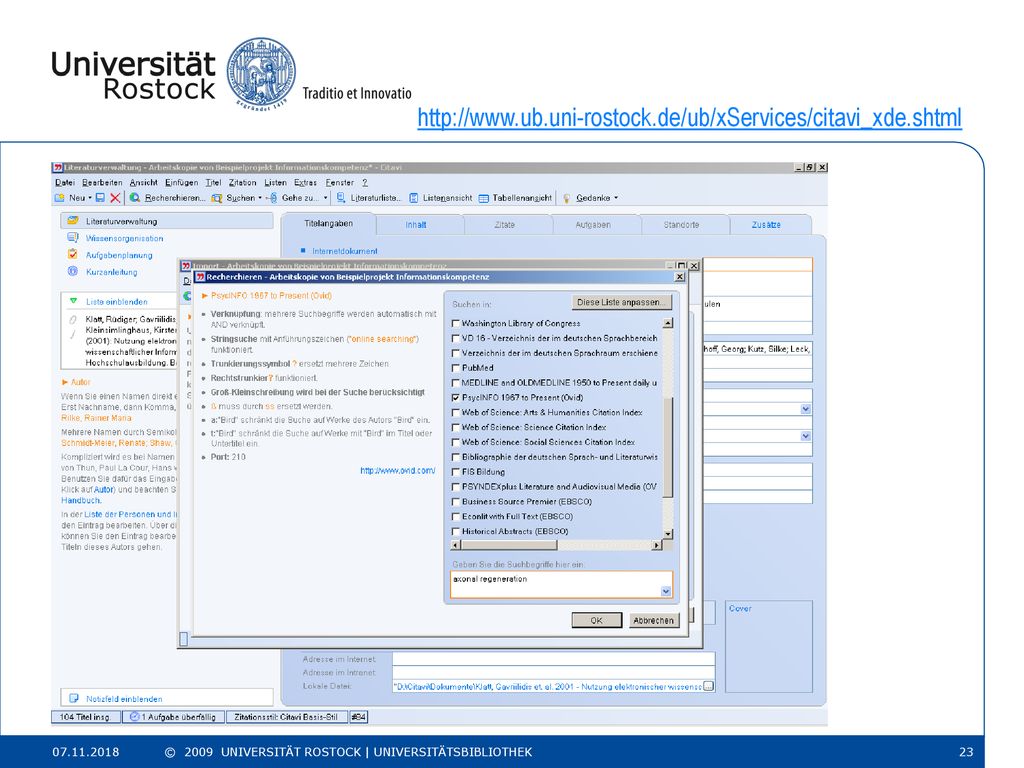Open the Datei menu
This screenshot has height=768, width=1024.
point(65,183)
